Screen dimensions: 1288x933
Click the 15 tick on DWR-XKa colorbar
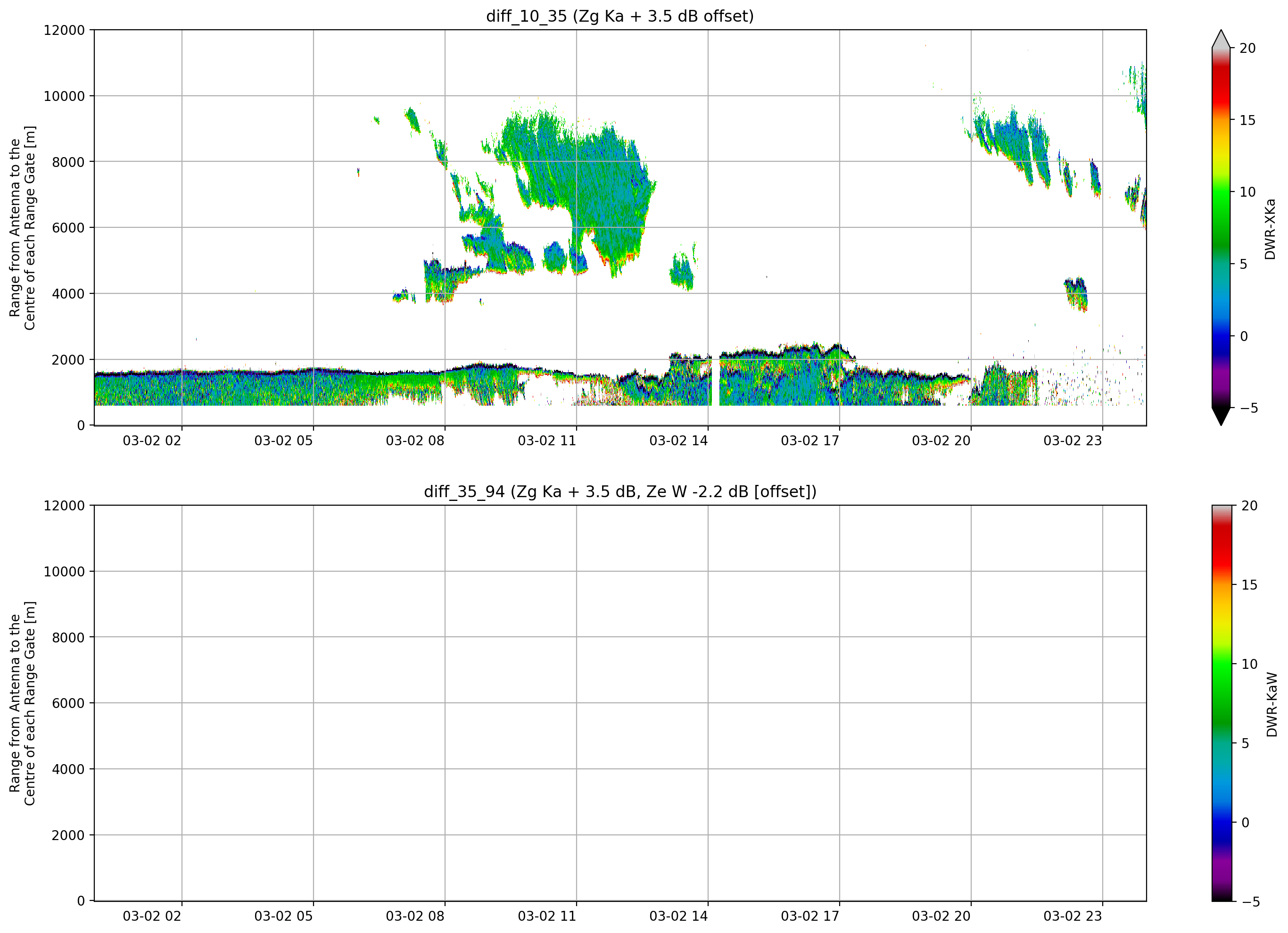click(1247, 120)
